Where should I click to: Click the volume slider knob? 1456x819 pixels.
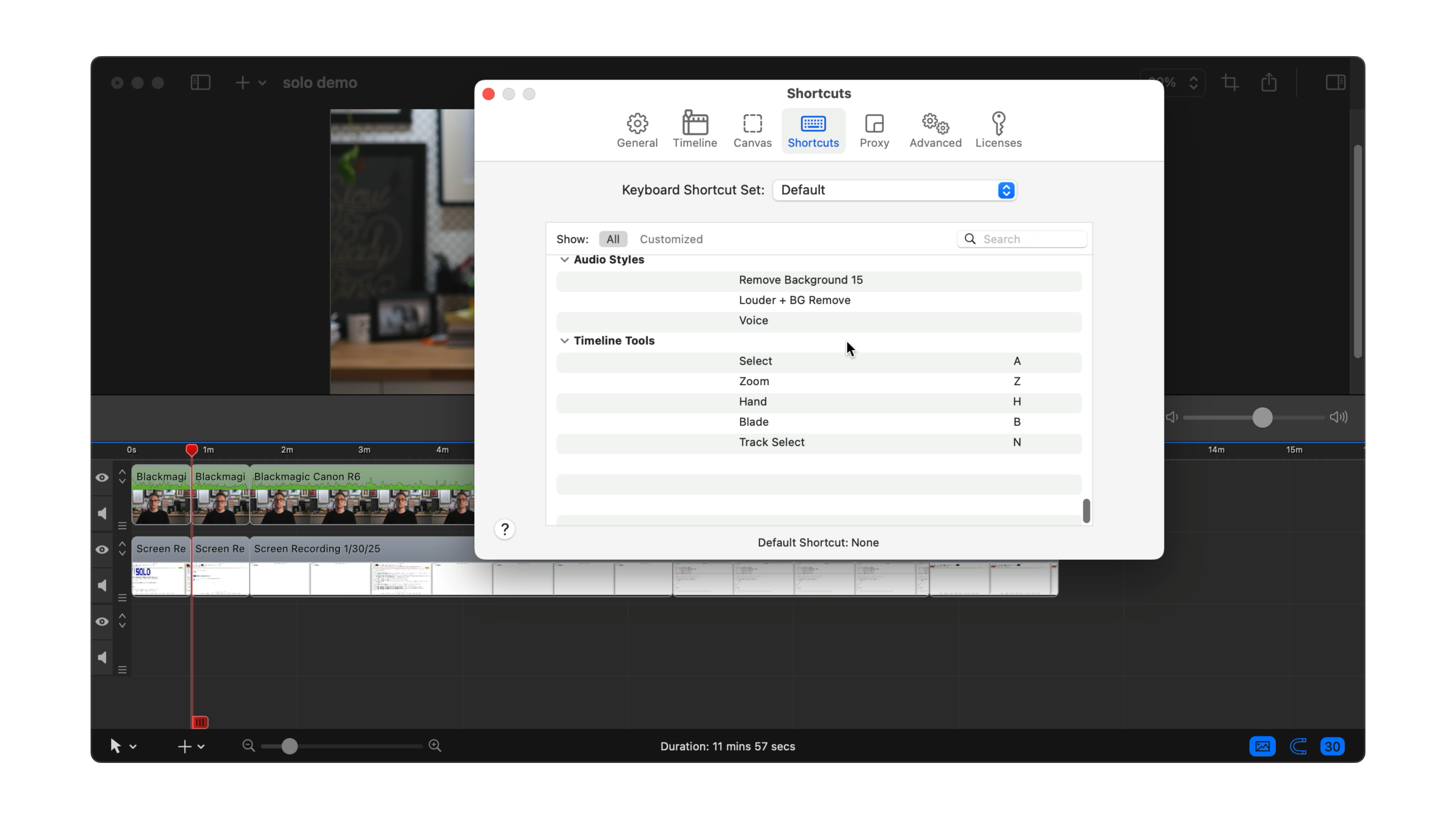click(x=1262, y=418)
